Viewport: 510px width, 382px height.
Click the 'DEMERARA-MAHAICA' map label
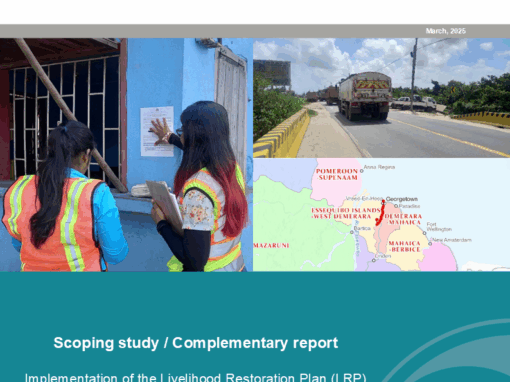point(403,219)
